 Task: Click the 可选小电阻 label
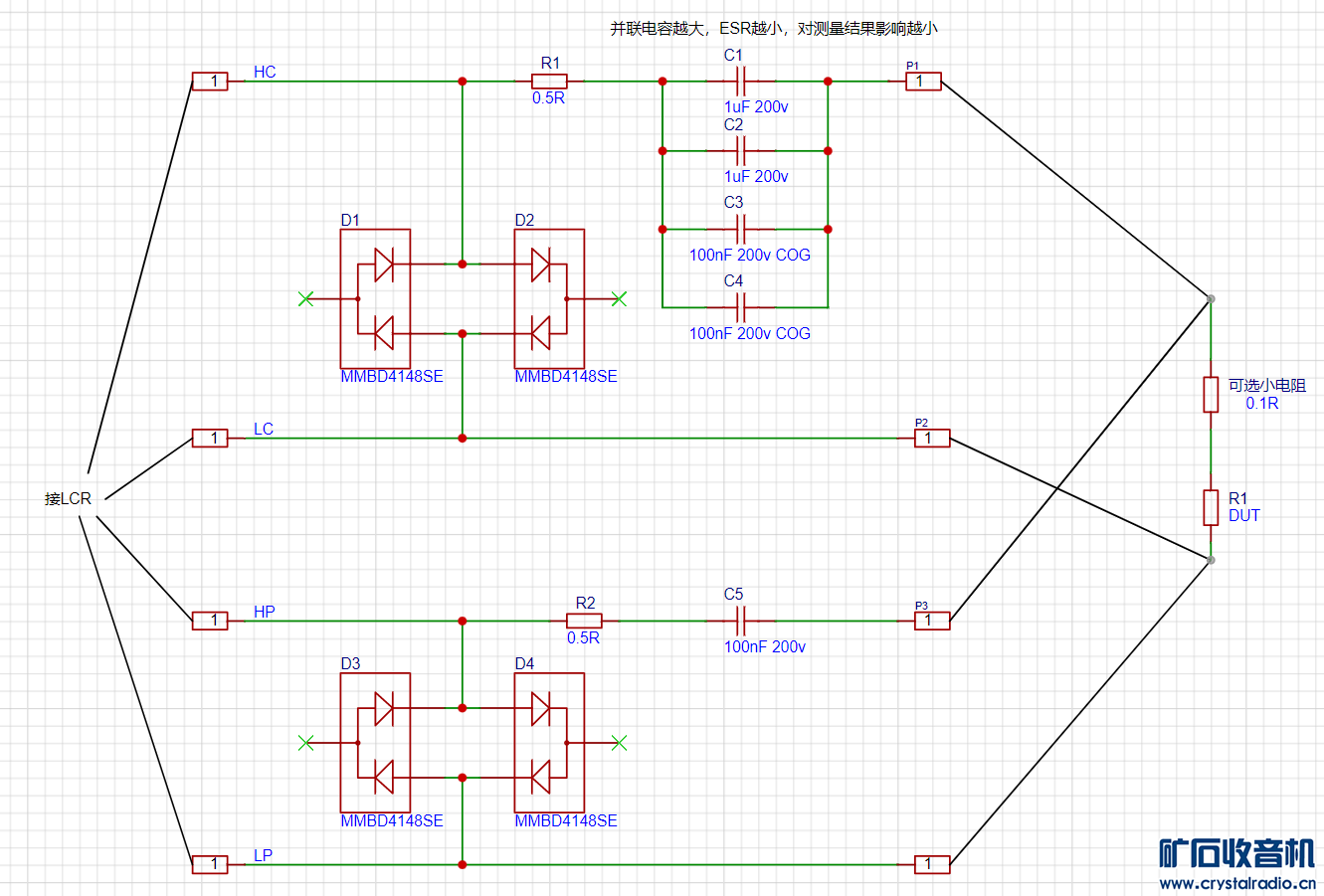(x=1267, y=386)
